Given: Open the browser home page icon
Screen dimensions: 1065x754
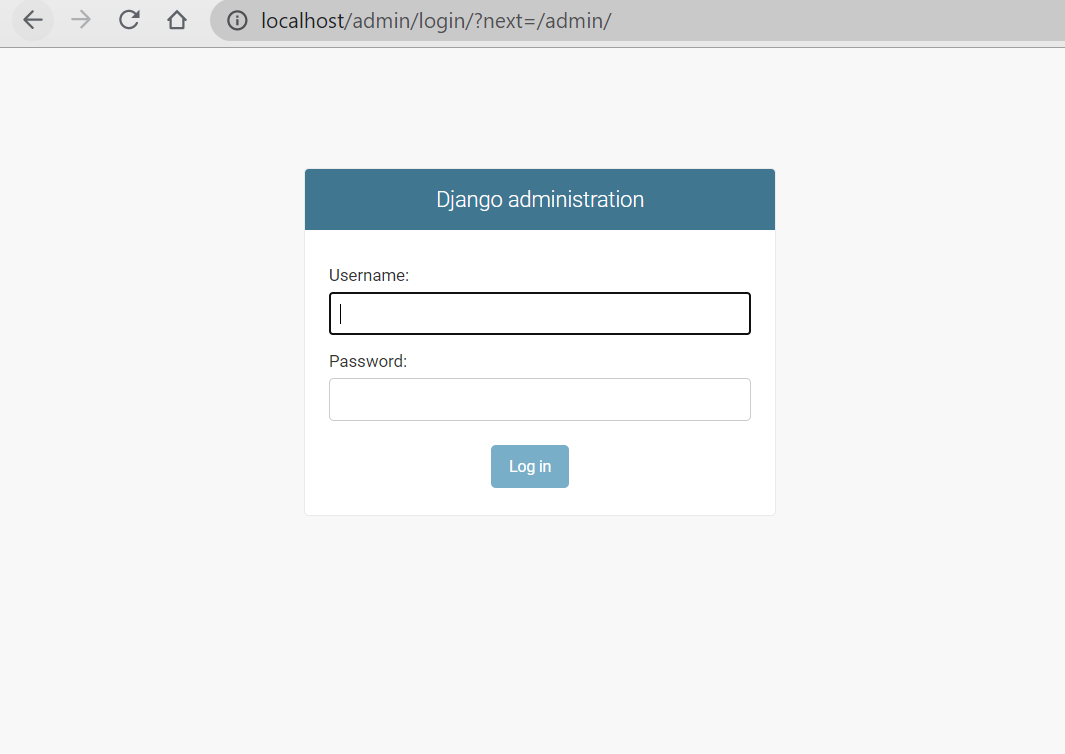Looking at the screenshot, I should (x=177, y=20).
